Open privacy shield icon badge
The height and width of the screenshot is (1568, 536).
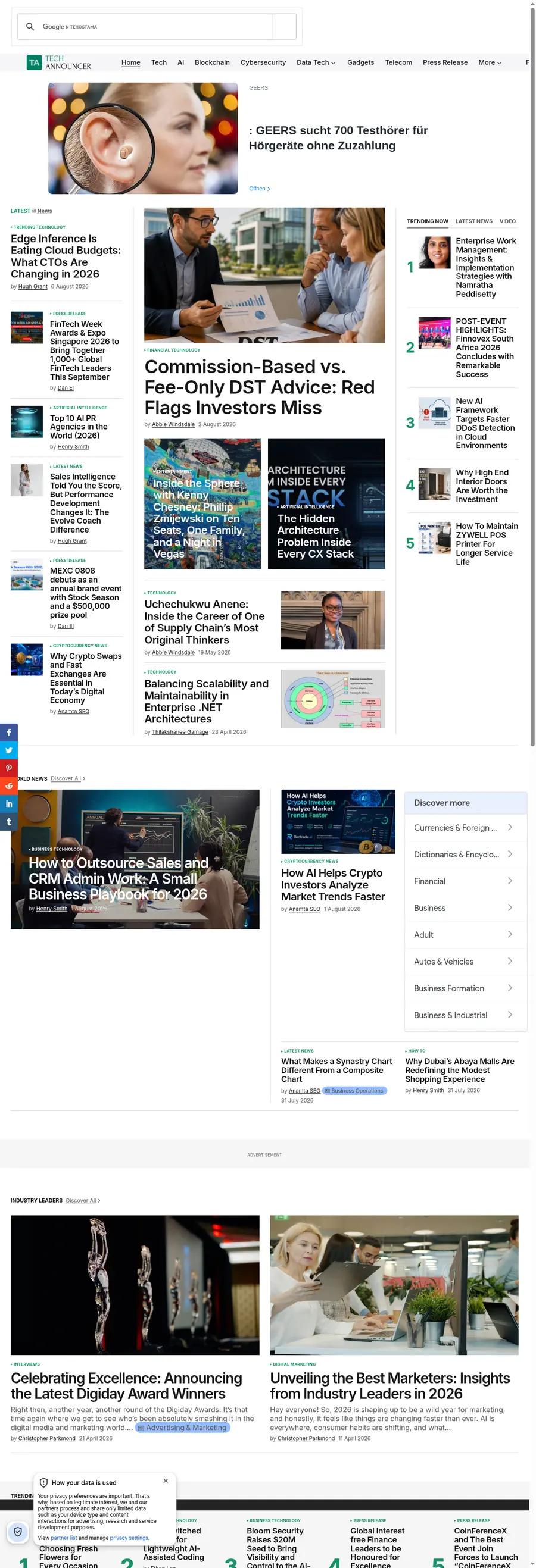[18, 1532]
